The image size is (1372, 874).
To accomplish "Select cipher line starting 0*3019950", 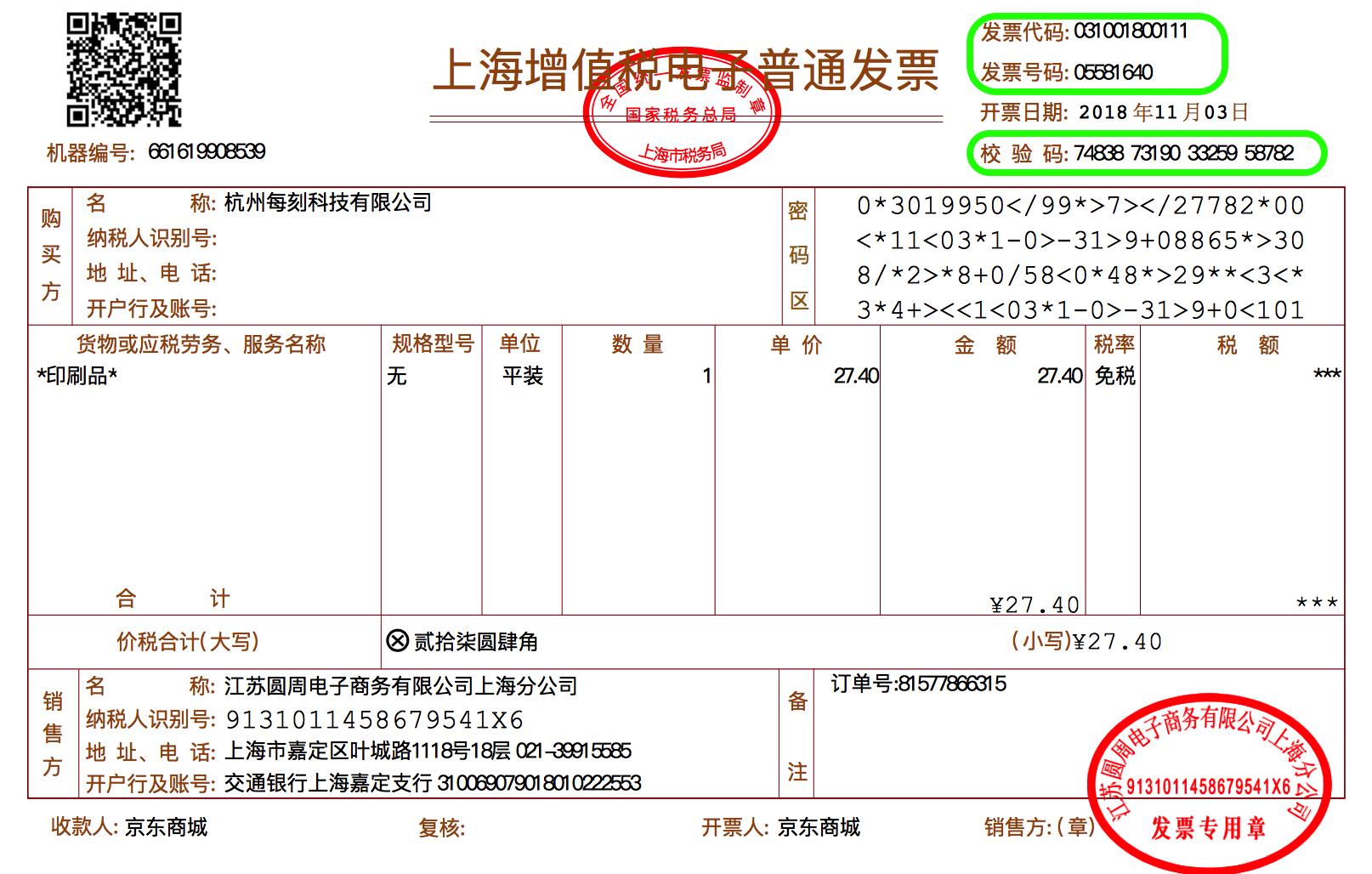I will 1080,206.
